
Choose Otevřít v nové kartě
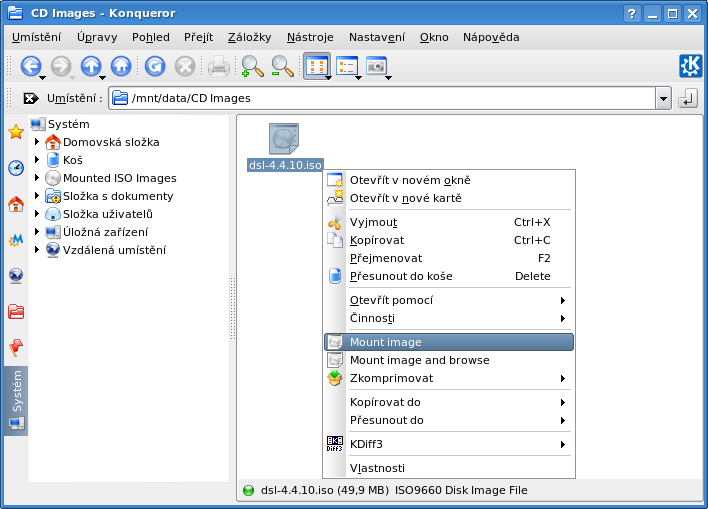pos(449,198)
